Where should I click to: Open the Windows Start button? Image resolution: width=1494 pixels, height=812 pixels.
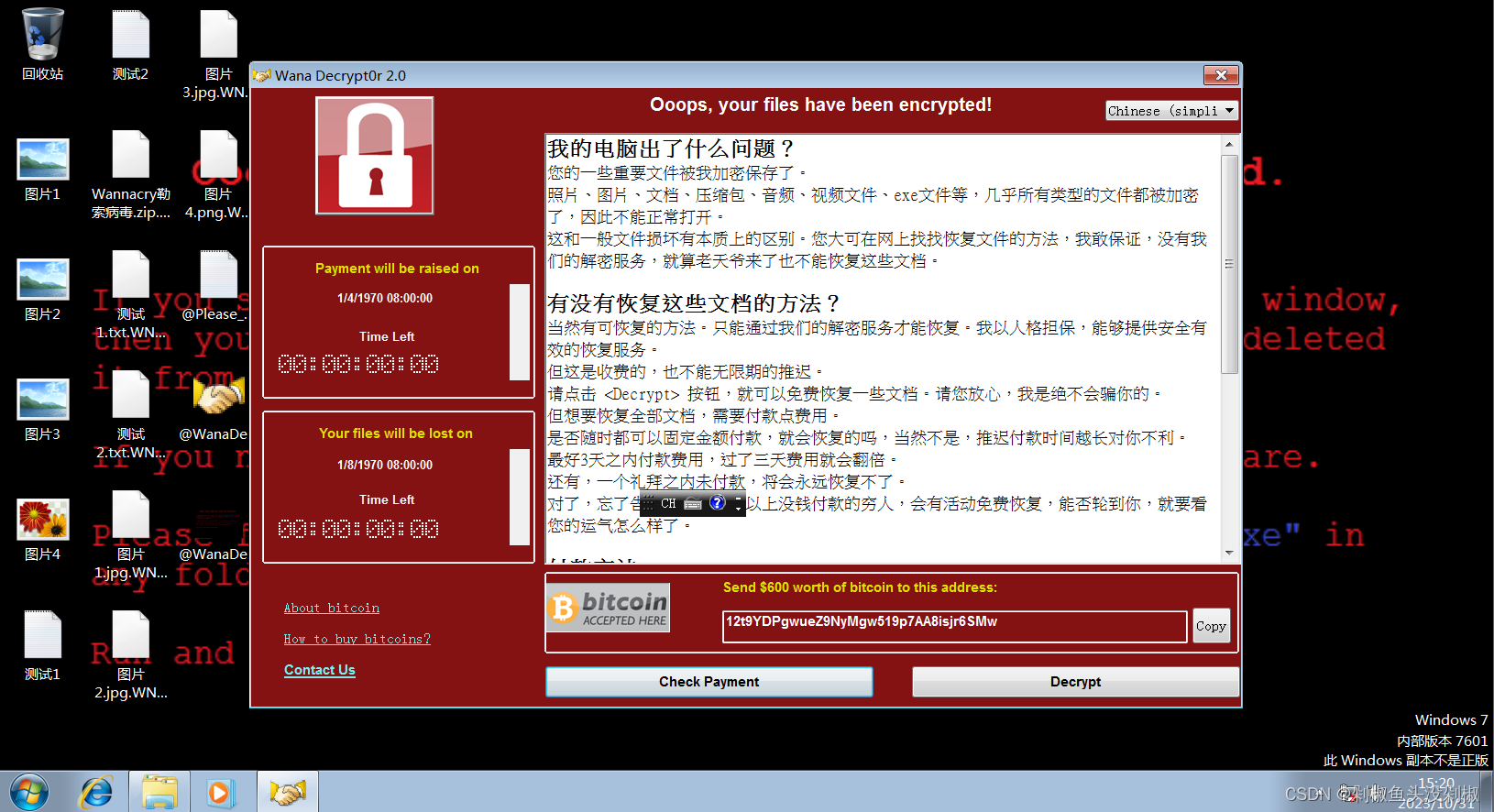pyautogui.click(x=28, y=792)
